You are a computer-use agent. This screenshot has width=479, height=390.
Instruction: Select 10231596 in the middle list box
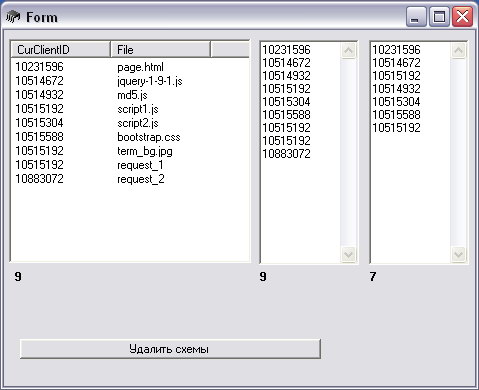(286, 50)
